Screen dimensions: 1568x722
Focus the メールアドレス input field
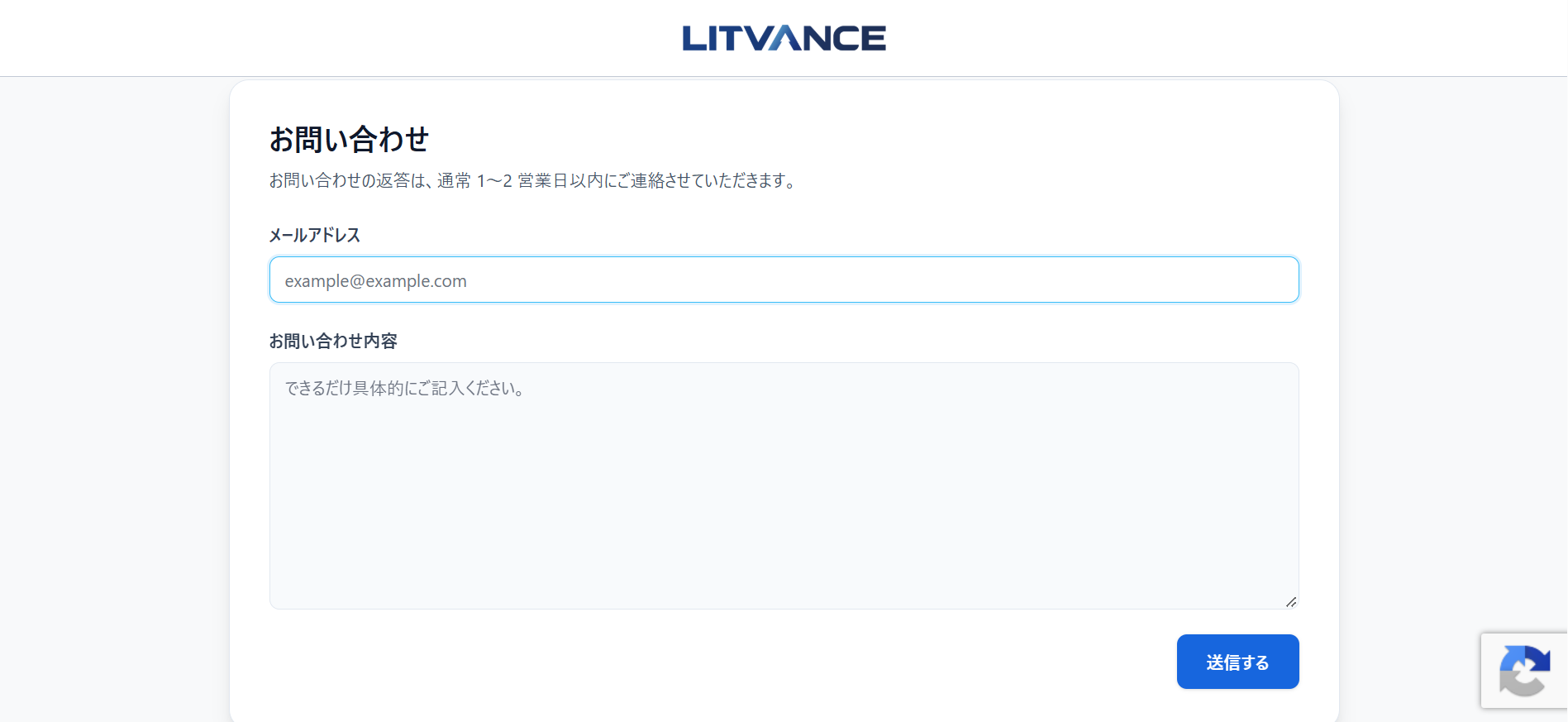pyautogui.click(x=784, y=280)
